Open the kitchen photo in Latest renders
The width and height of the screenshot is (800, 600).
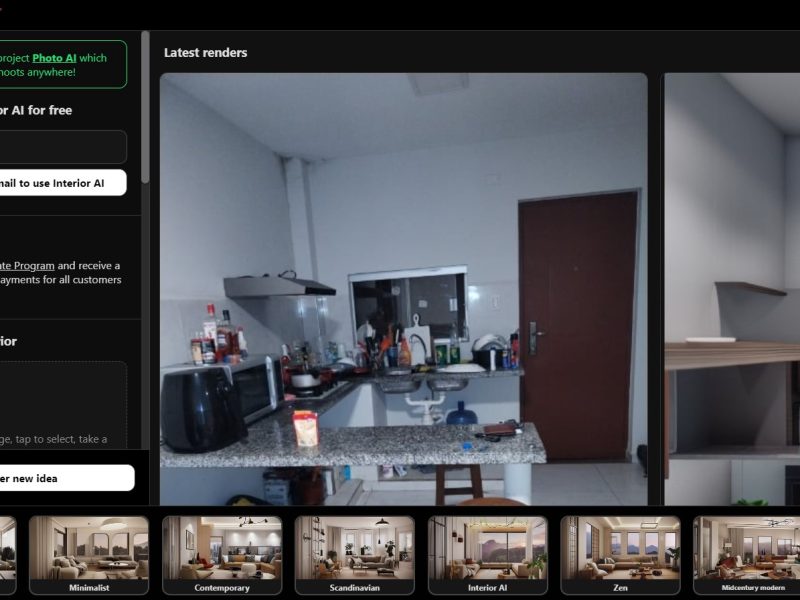click(x=404, y=289)
